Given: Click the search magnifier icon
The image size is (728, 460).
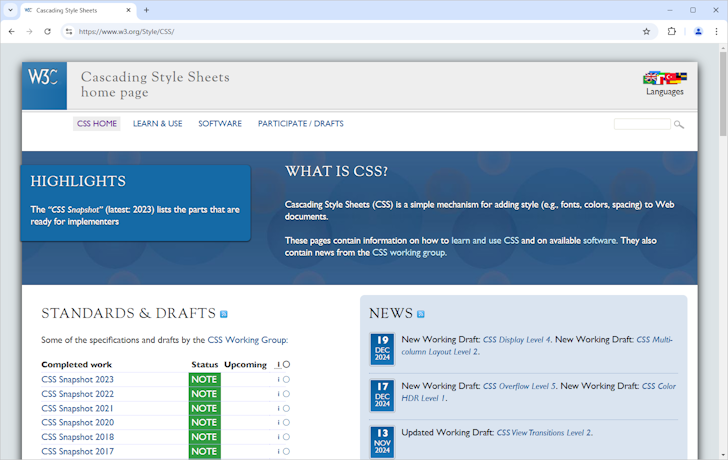Looking at the screenshot, I should [679, 124].
